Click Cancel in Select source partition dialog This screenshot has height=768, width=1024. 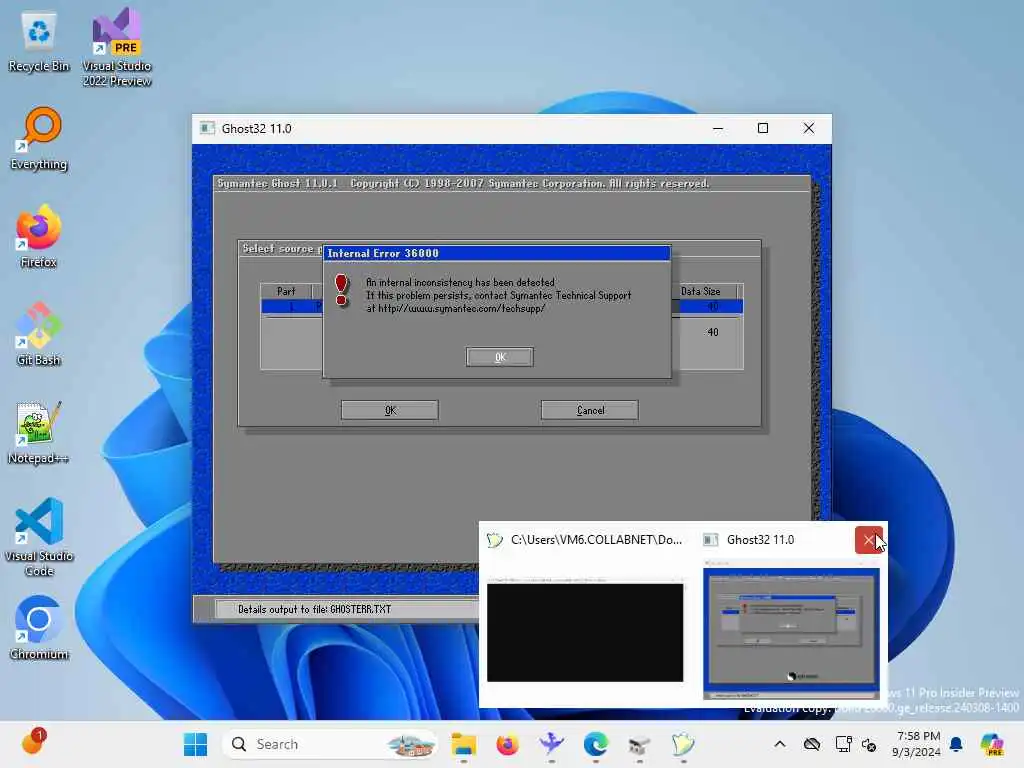pos(590,410)
